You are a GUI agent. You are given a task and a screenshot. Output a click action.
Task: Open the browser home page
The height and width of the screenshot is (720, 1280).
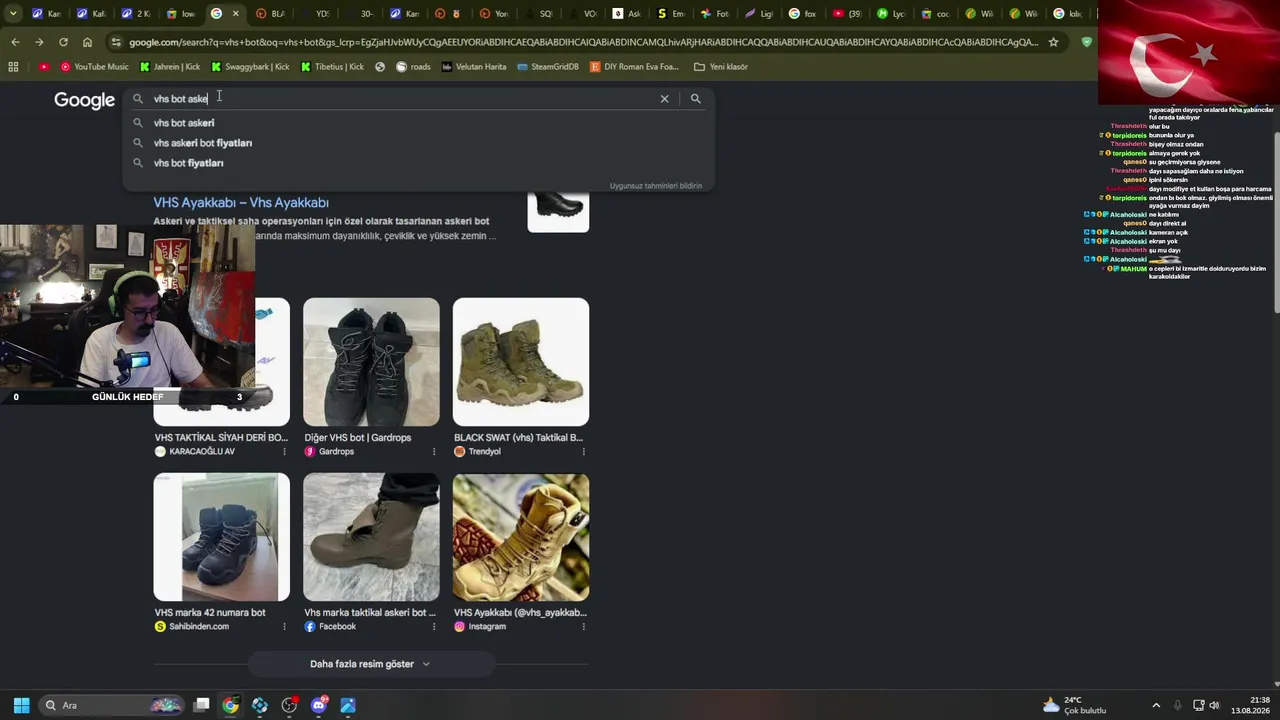pyautogui.click(x=87, y=42)
